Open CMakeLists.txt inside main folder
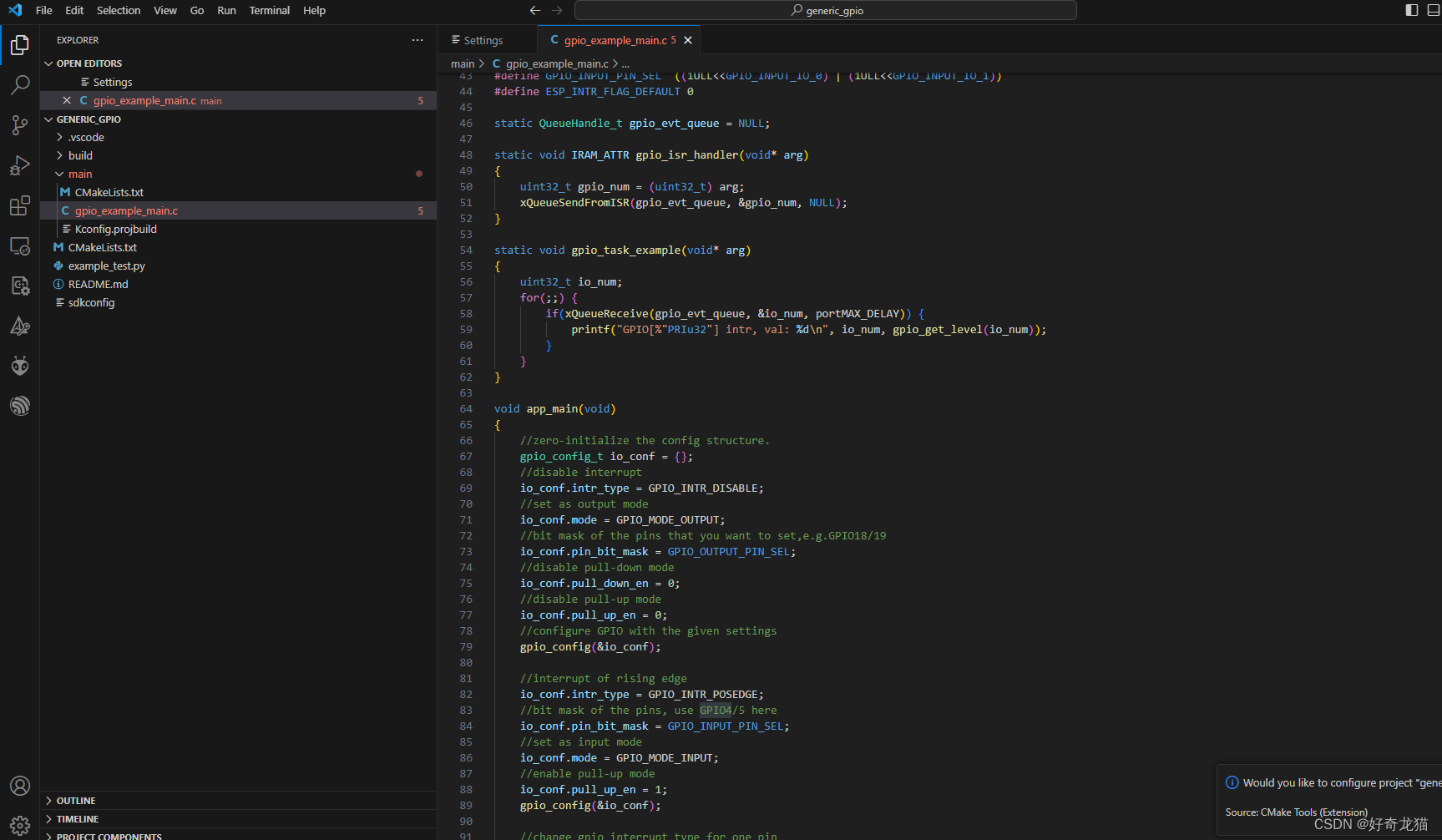Screen dimensions: 1442x840 click(238, 192)
